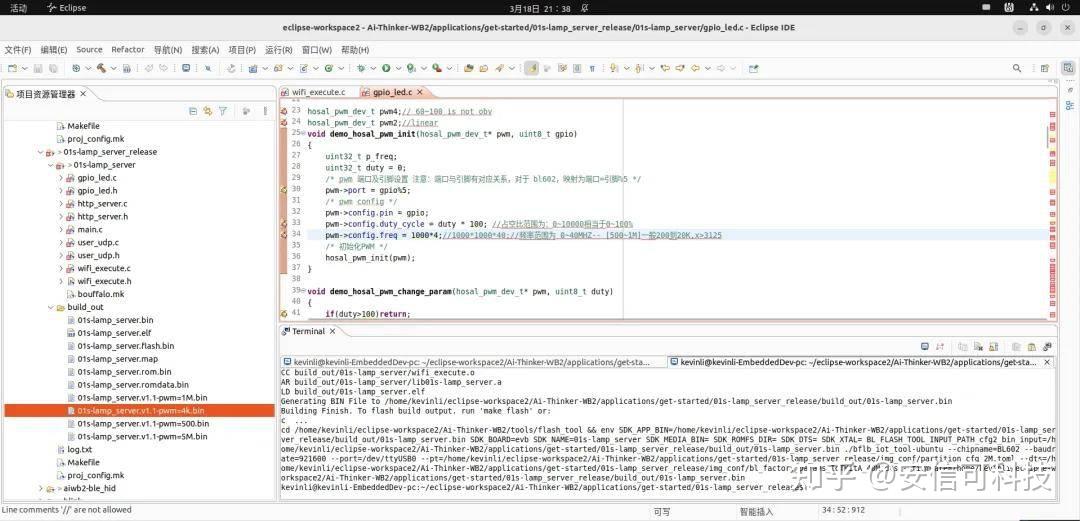Click the Debug bug toolbar icon
The image size is (1080, 521).
tap(361, 68)
